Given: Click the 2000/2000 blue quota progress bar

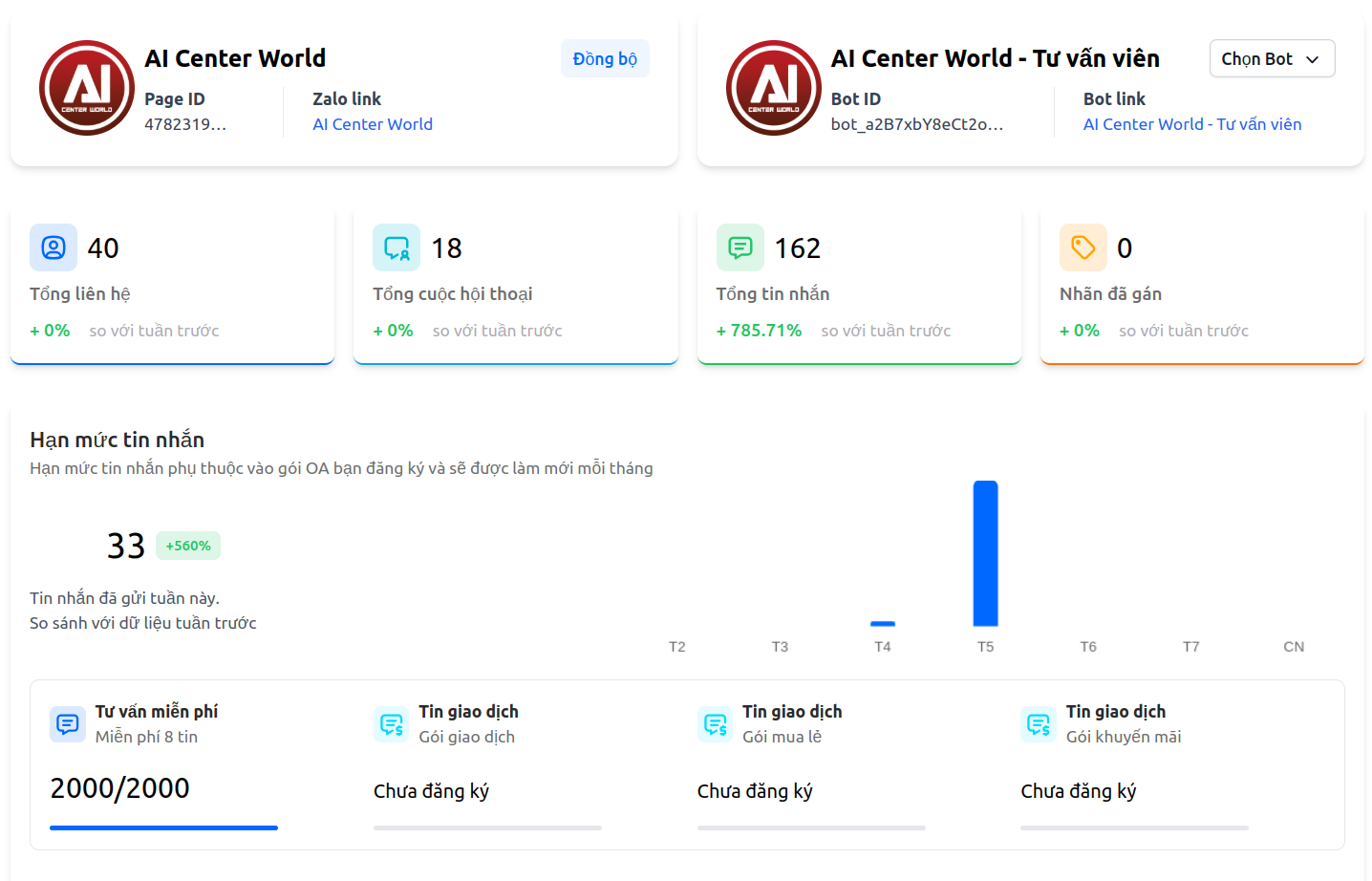Looking at the screenshot, I should point(163,827).
